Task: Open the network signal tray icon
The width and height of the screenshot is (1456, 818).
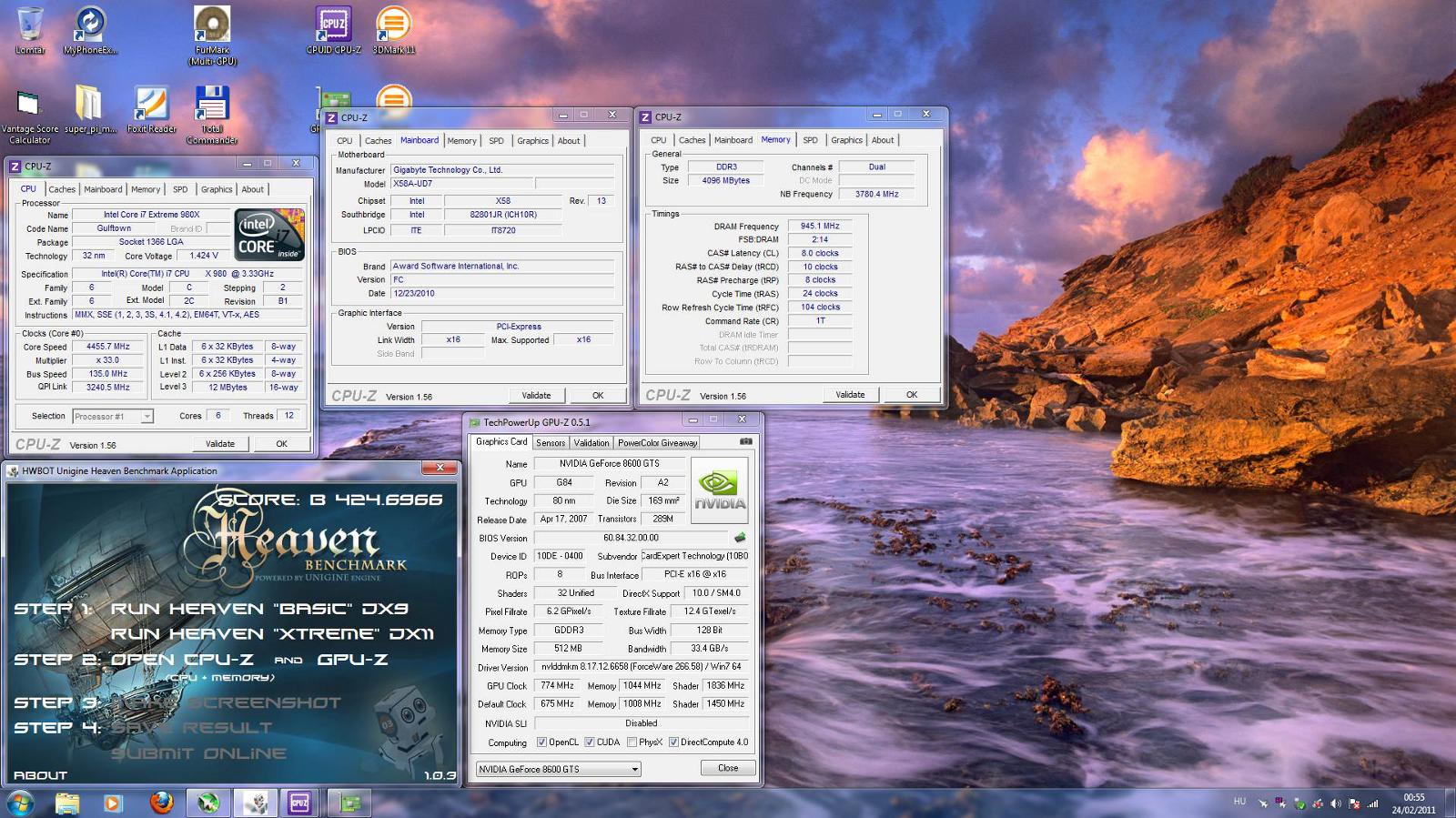Action: 1373,803
